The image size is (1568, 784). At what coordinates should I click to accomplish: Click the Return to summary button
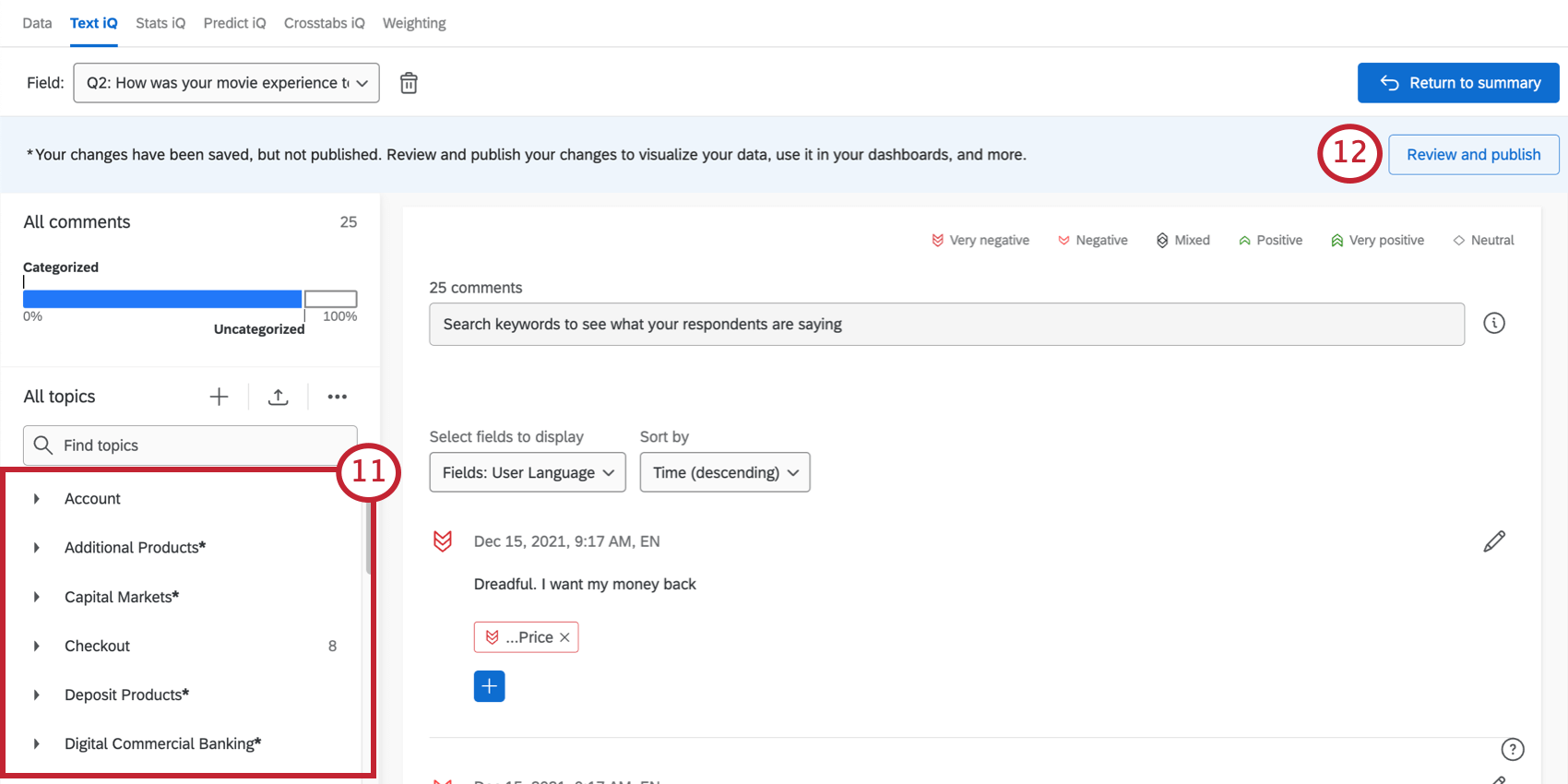click(x=1458, y=83)
